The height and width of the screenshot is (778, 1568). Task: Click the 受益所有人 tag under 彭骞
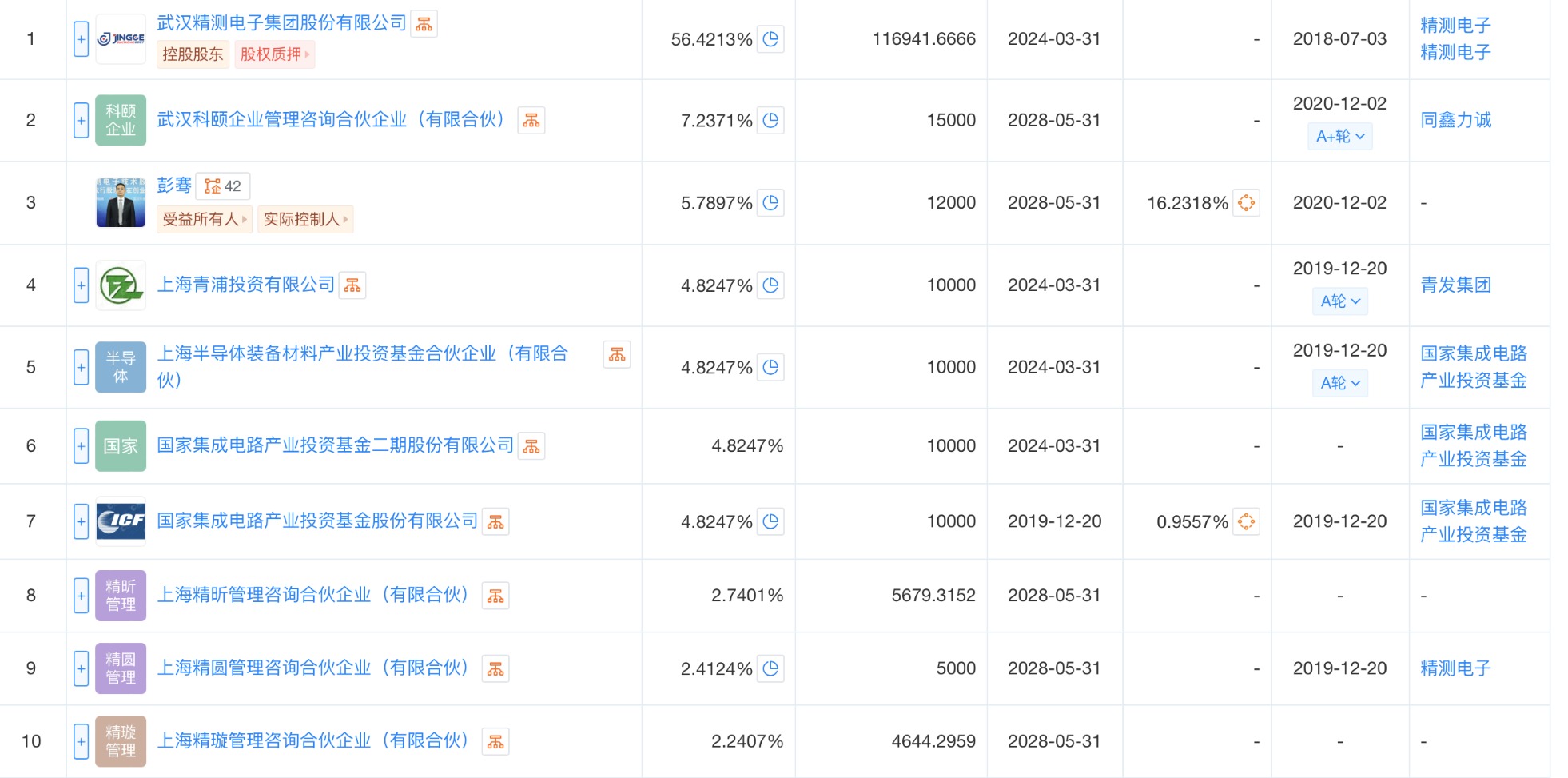pyautogui.click(x=204, y=219)
